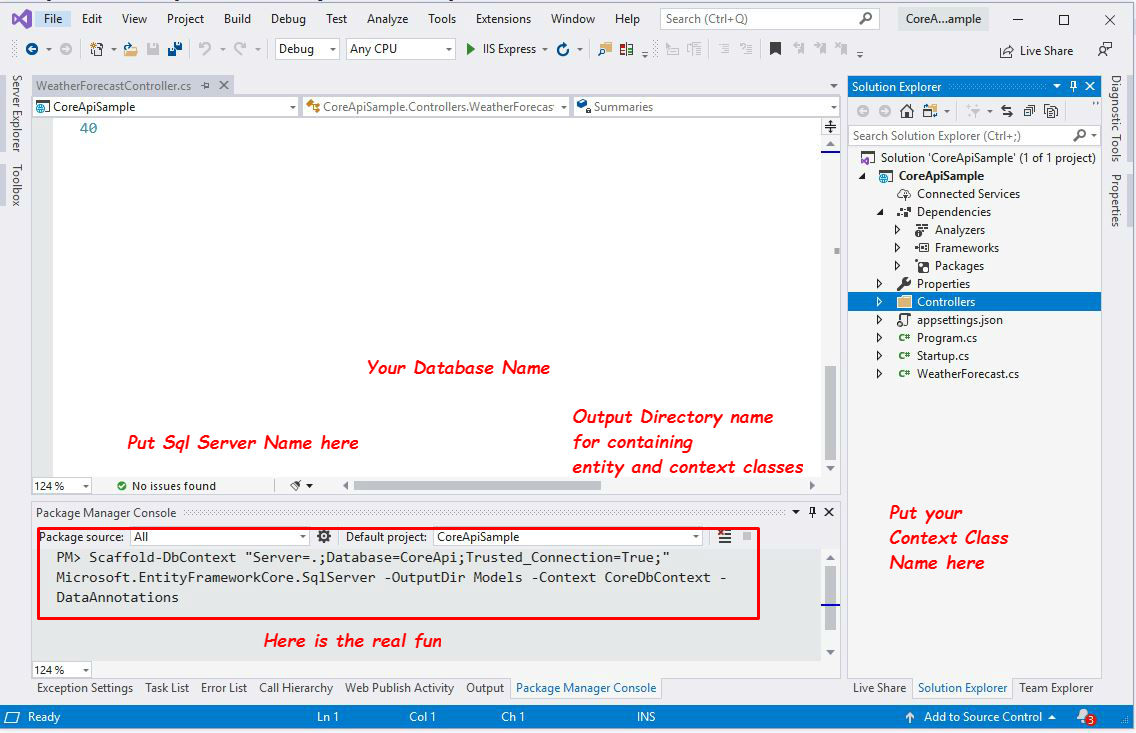Open the Analyze menu
The height and width of the screenshot is (733, 1136).
(x=387, y=19)
